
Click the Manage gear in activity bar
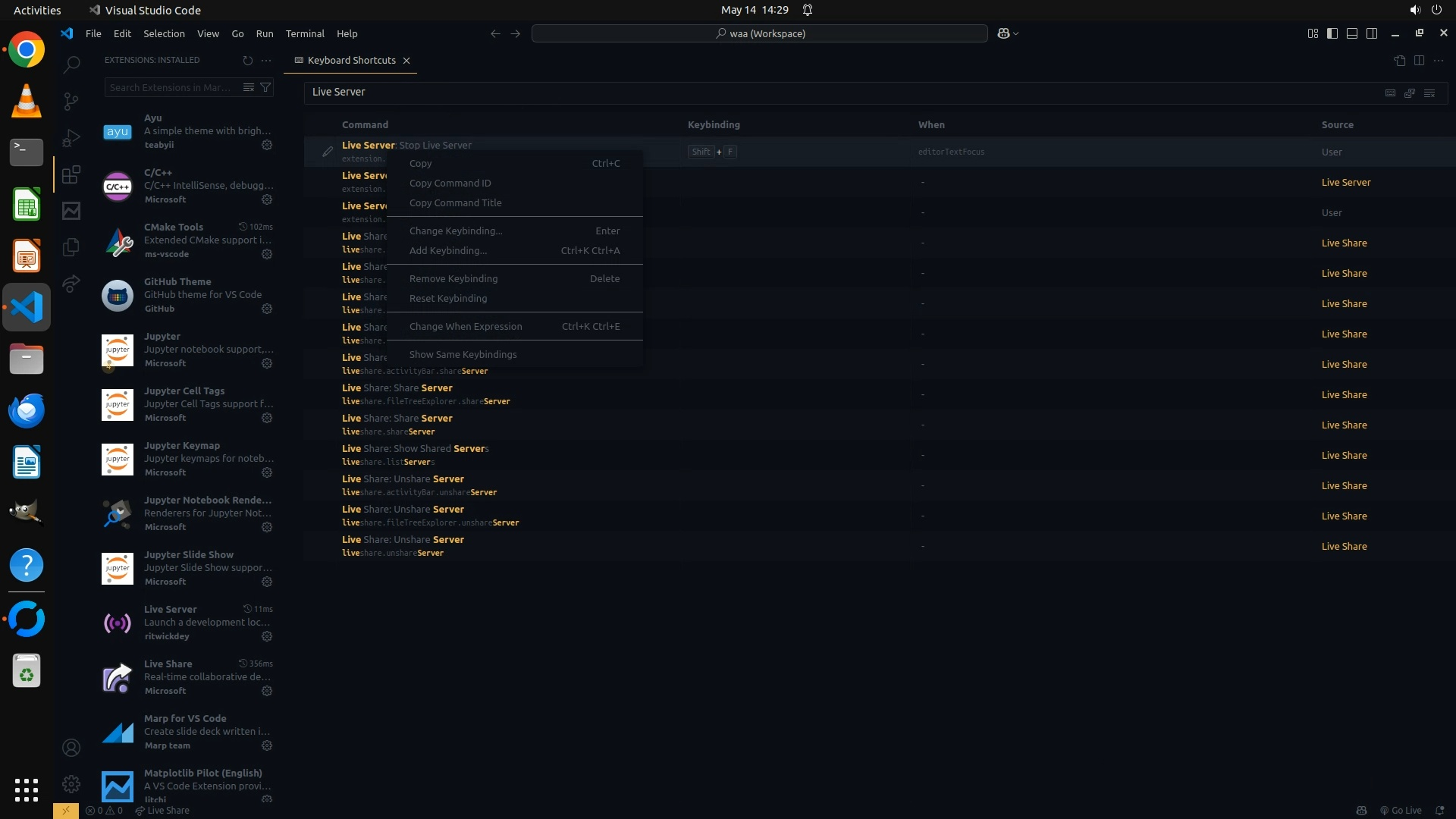(71, 784)
